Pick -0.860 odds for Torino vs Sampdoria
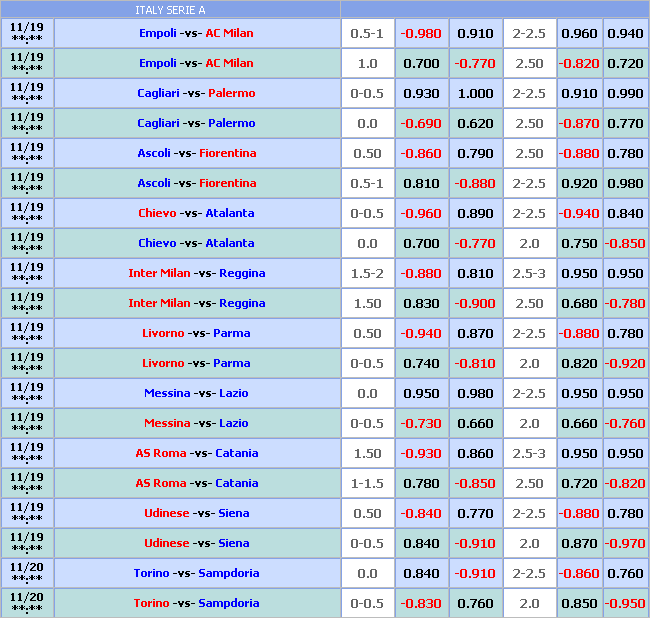 pyautogui.click(x=579, y=573)
